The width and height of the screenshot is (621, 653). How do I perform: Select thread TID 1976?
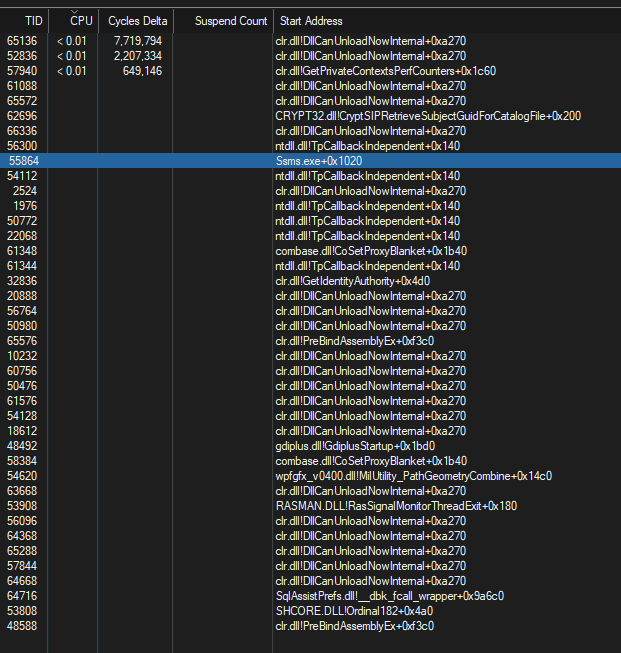tap(310, 206)
